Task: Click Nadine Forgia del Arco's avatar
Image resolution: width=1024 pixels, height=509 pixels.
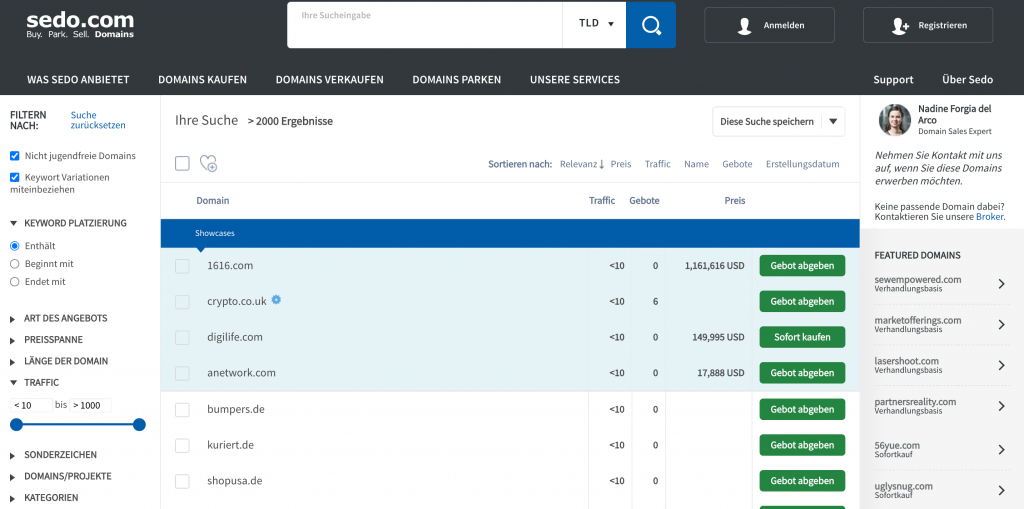Action: coord(894,120)
